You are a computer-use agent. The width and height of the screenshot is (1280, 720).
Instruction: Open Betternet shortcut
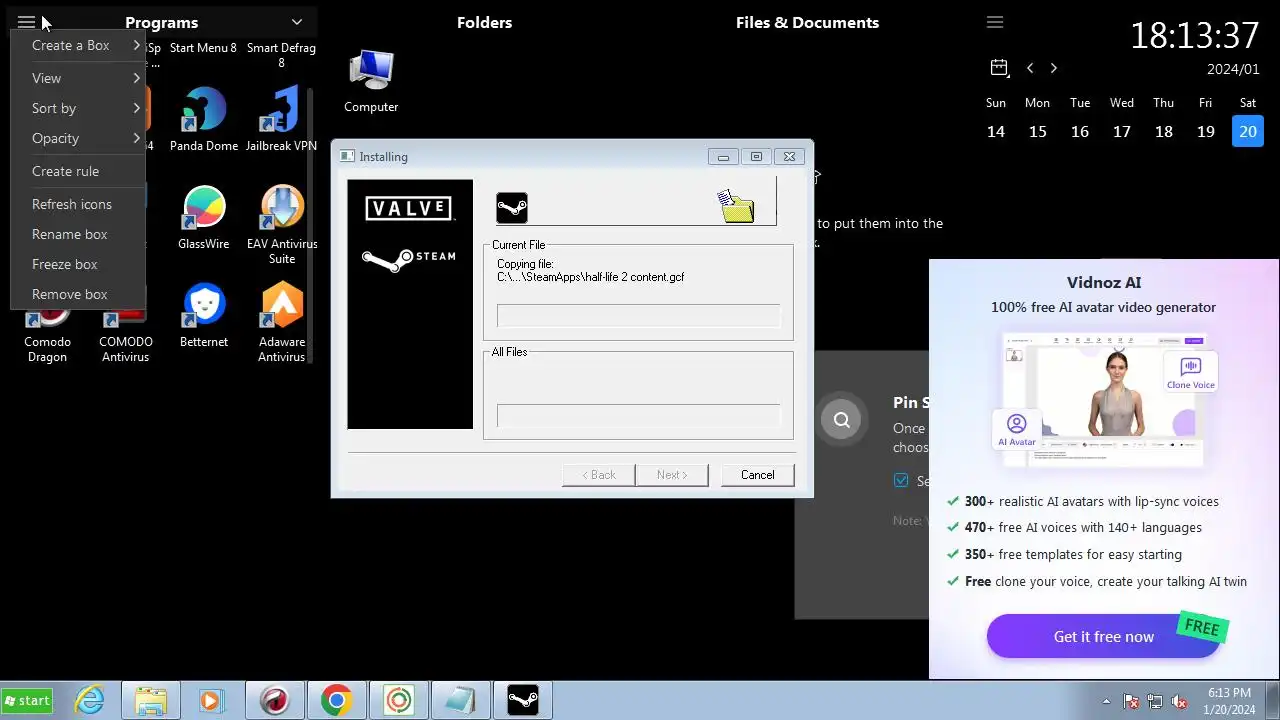pos(204,316)
